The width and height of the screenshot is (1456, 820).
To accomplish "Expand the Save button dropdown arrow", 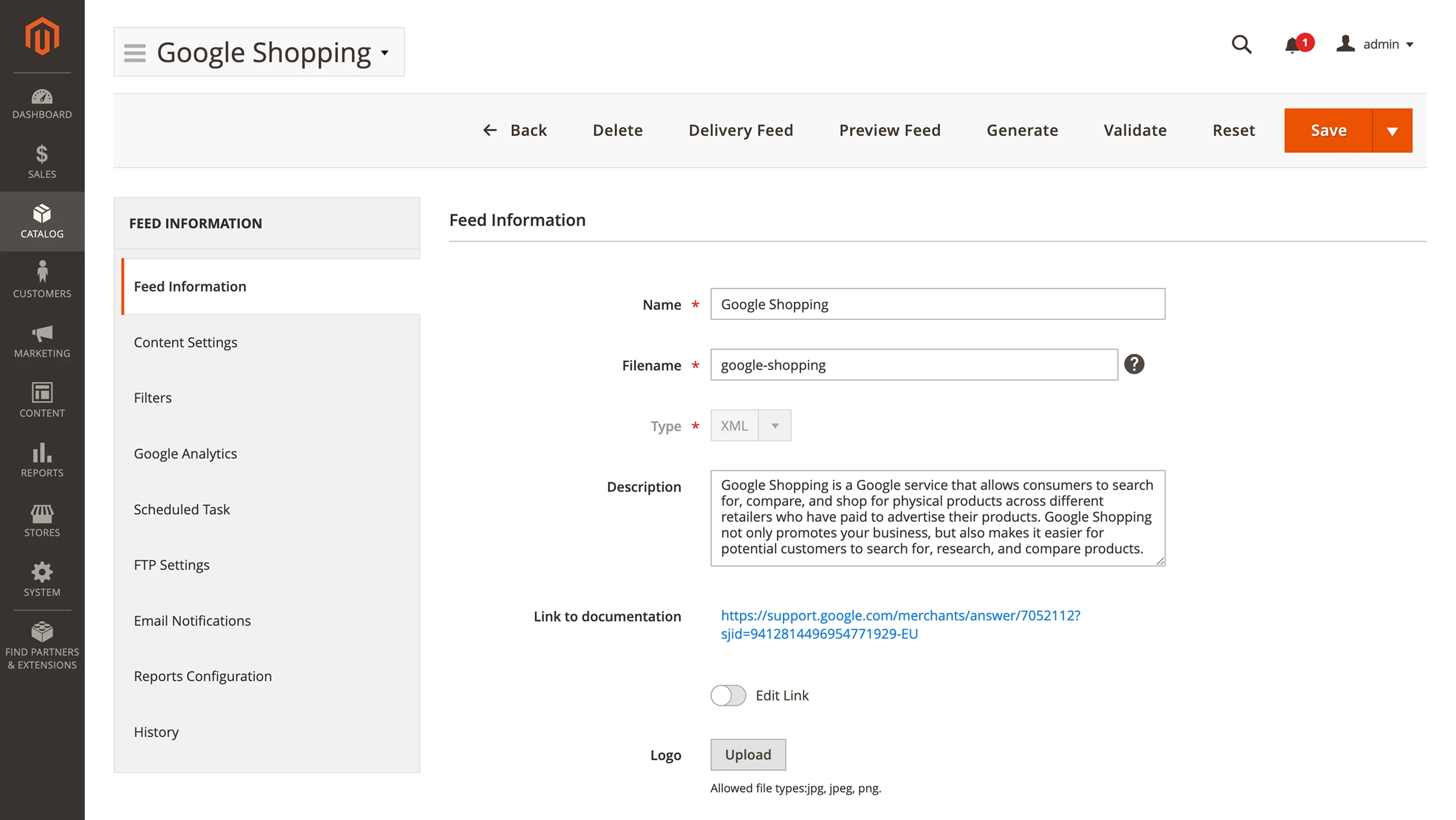I will [x=1392, y=131].
